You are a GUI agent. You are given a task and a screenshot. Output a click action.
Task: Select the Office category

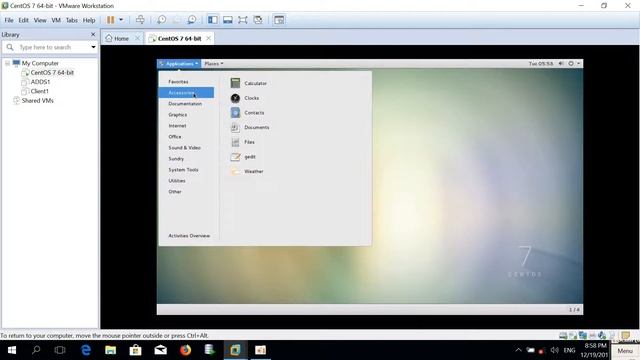(175, 137)
